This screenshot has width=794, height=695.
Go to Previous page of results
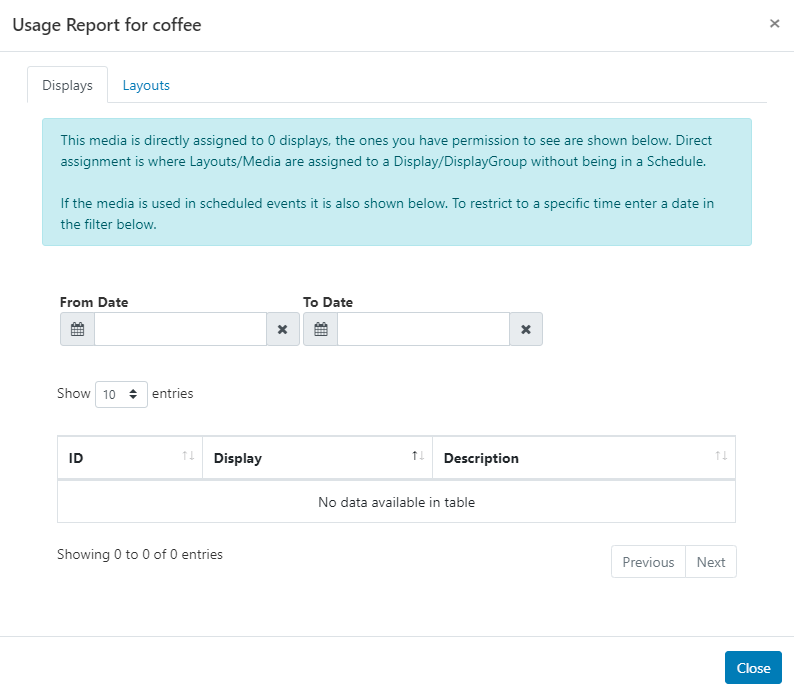coord(648,562)
